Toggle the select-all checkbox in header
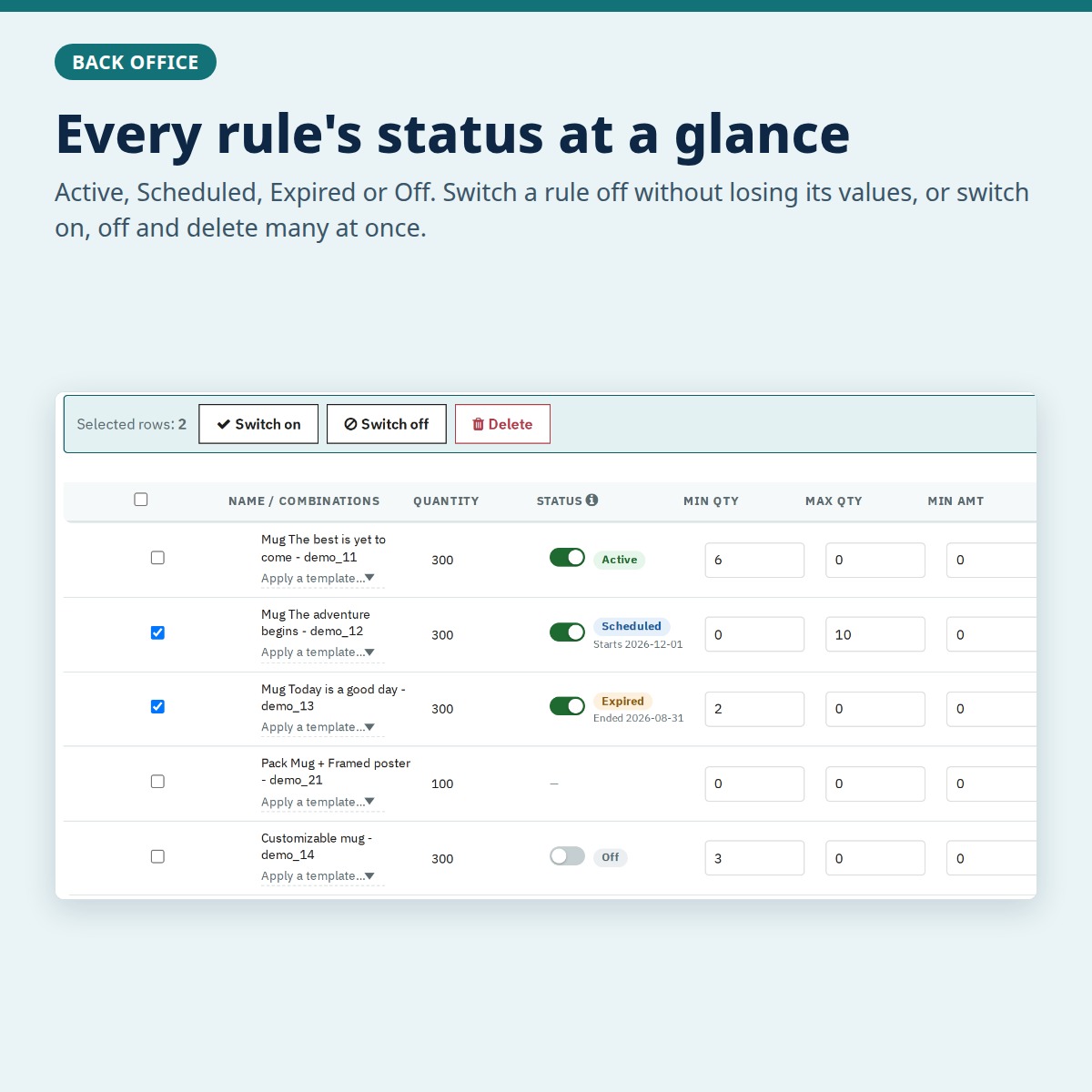Image resolution: width=1092 pixels, height=1092 pixels. click(x=141, y=500)
